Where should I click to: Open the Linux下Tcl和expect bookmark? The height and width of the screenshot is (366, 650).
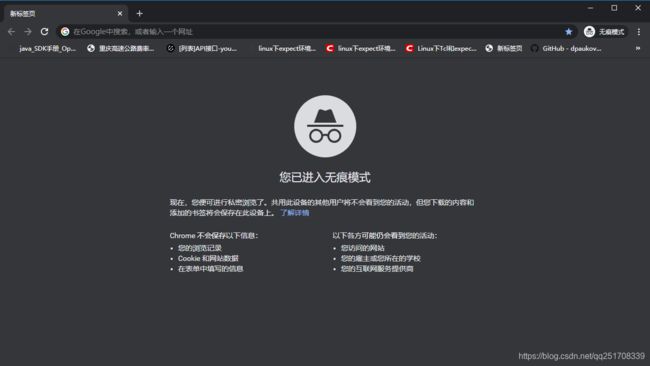tap(441, 48)
